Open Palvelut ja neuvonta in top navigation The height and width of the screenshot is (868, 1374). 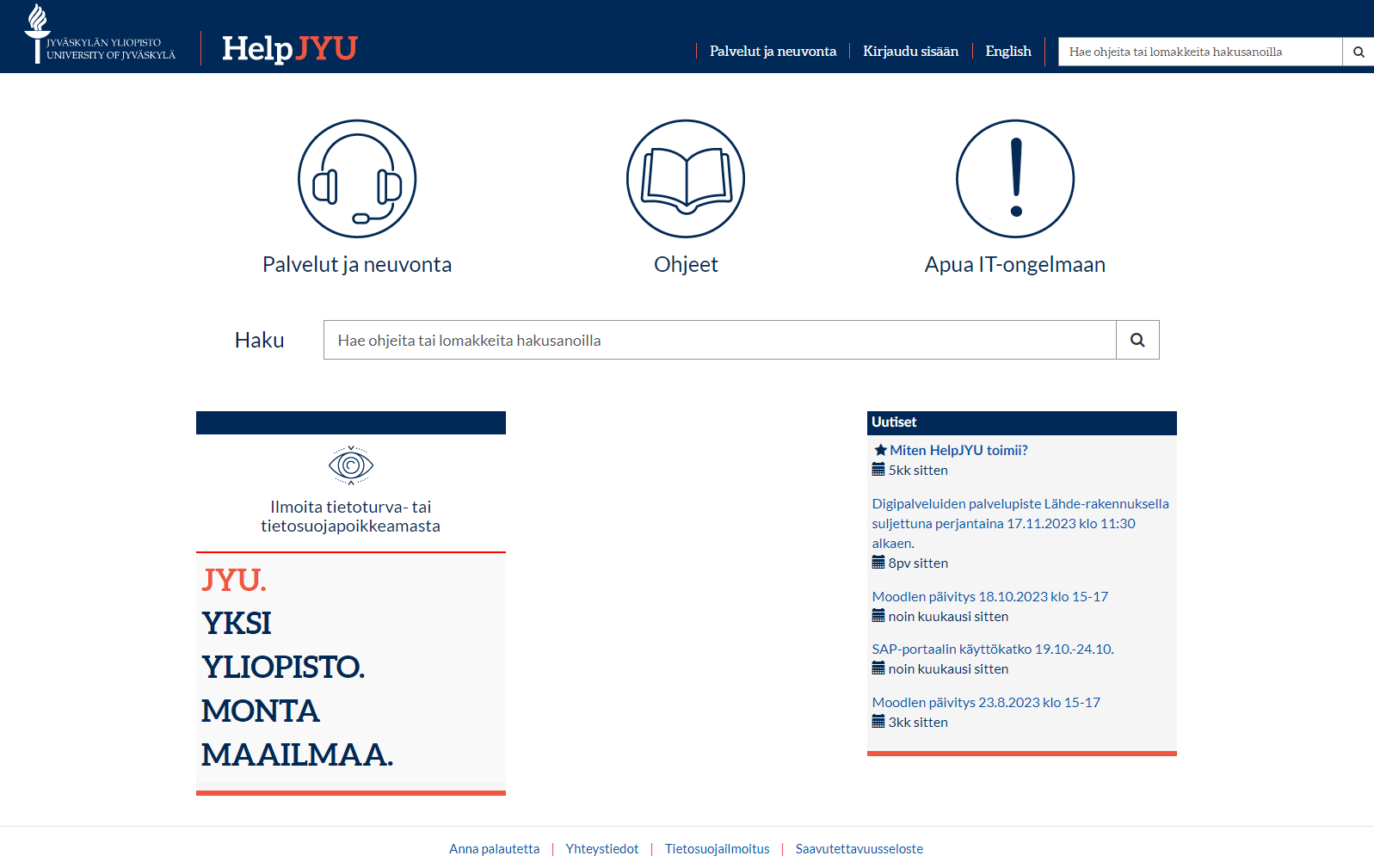pyautogui.click(x=773, y=52)
